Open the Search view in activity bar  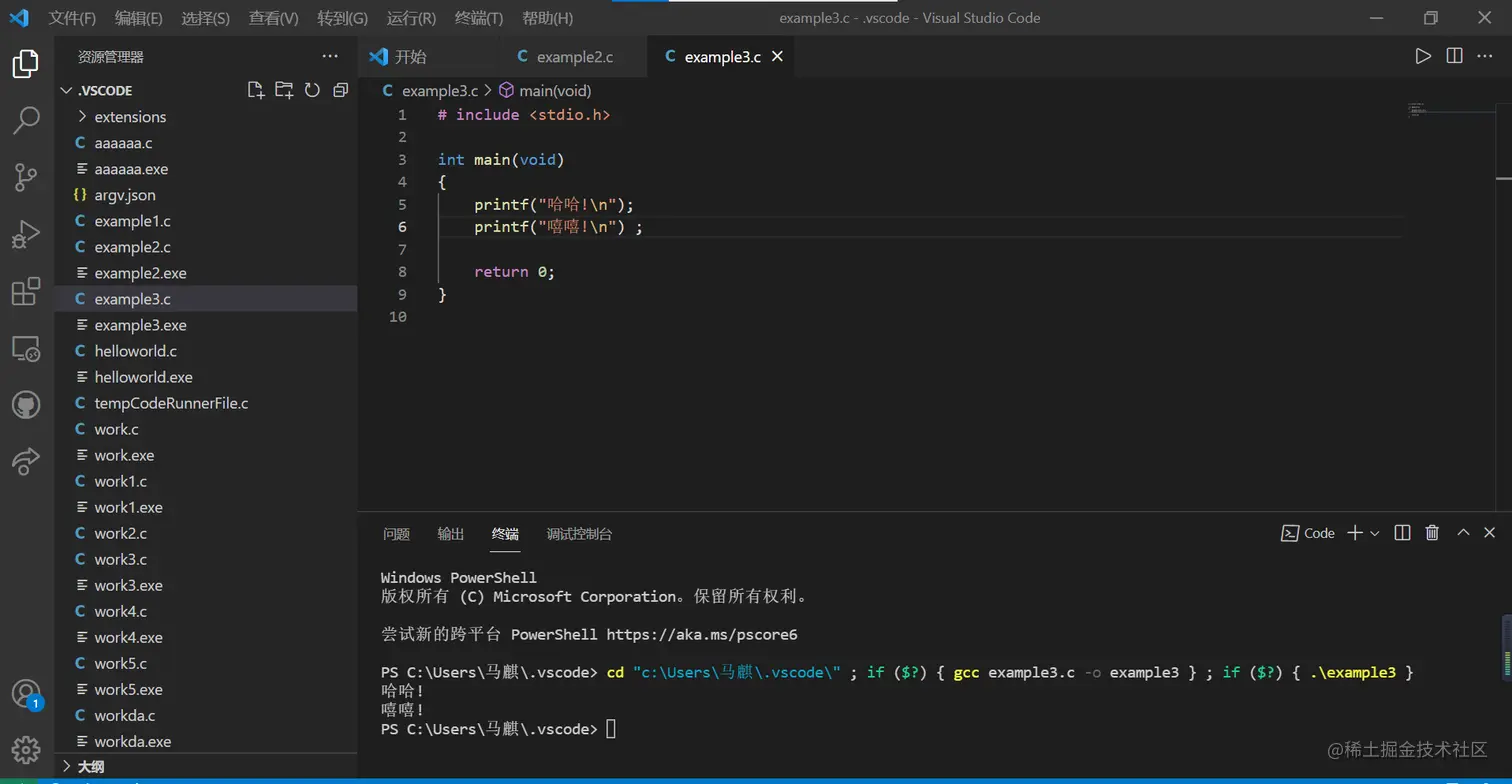pos(25,121)
